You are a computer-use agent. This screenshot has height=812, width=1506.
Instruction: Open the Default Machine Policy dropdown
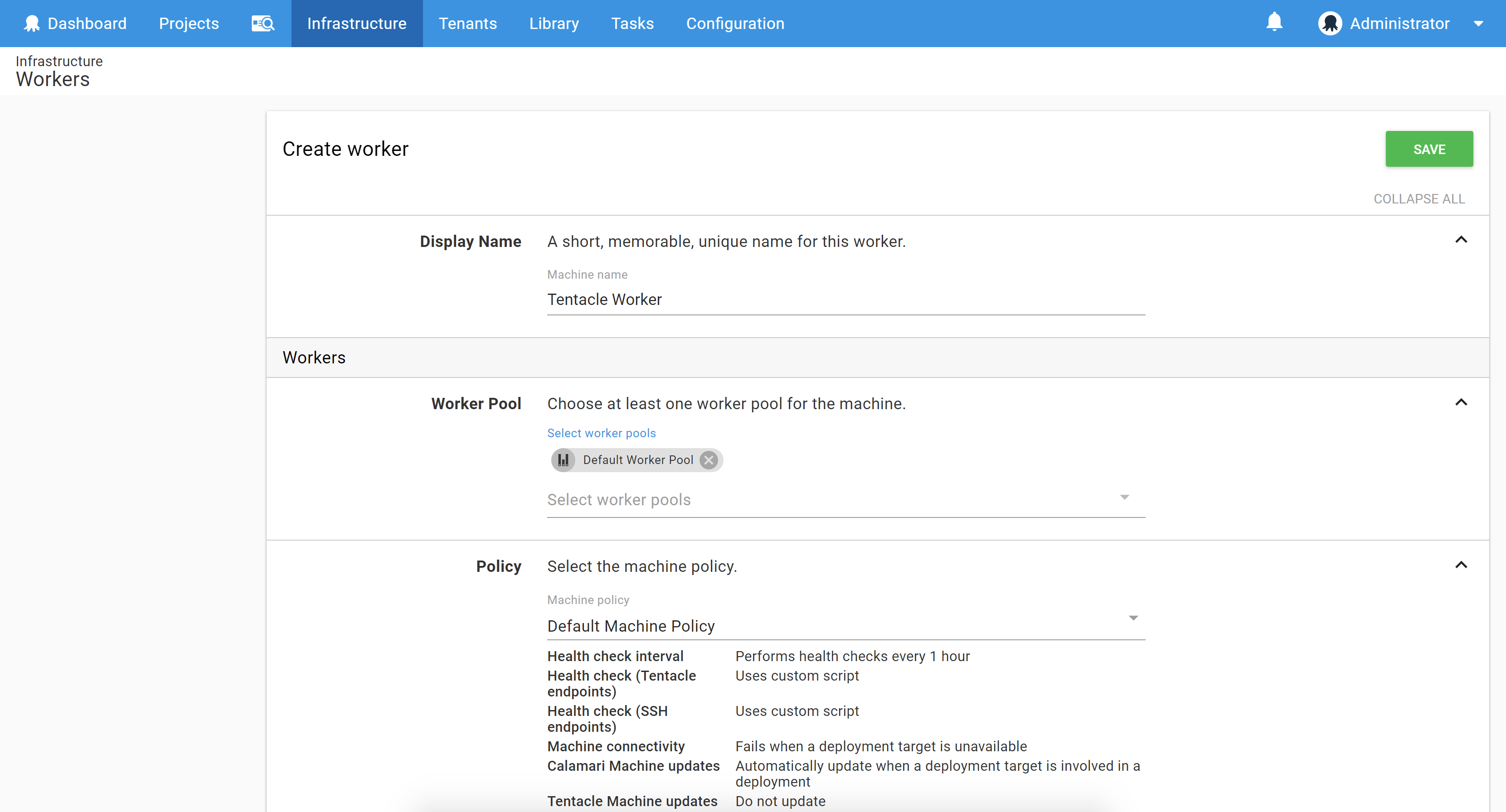click(x=1133, y=618)
